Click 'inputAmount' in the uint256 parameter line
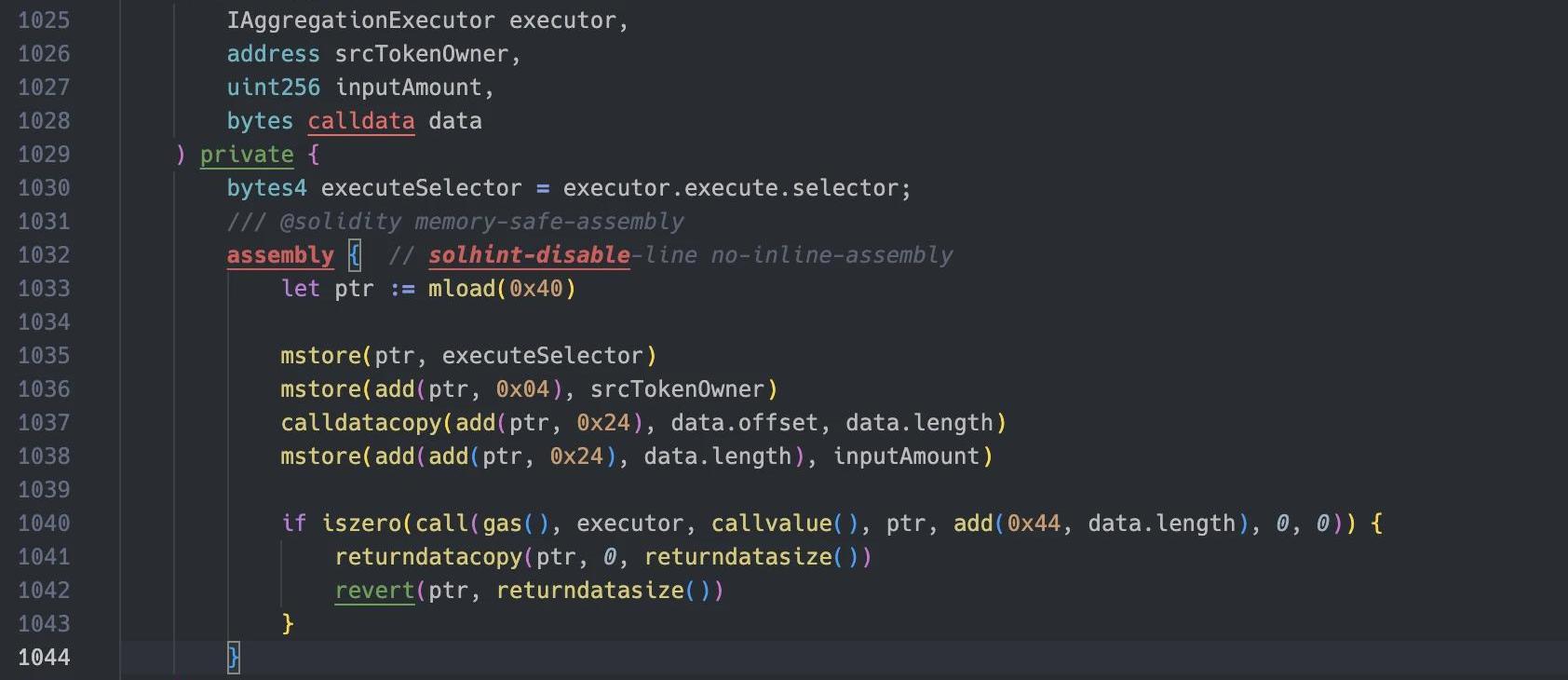This screenshot has width=1568, height=680. [408, 88]
